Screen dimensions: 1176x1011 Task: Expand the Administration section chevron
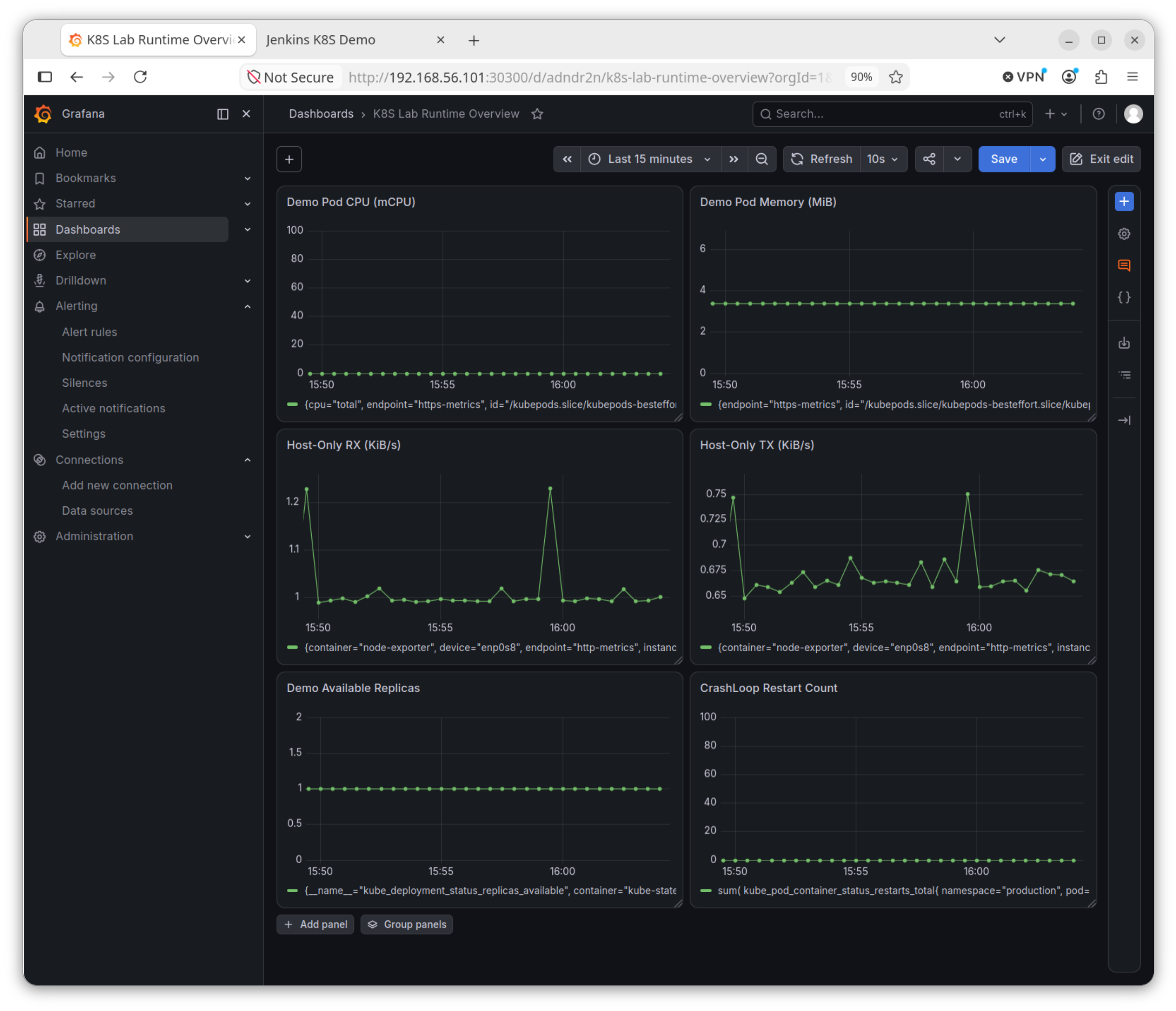[x=248, y=537]
